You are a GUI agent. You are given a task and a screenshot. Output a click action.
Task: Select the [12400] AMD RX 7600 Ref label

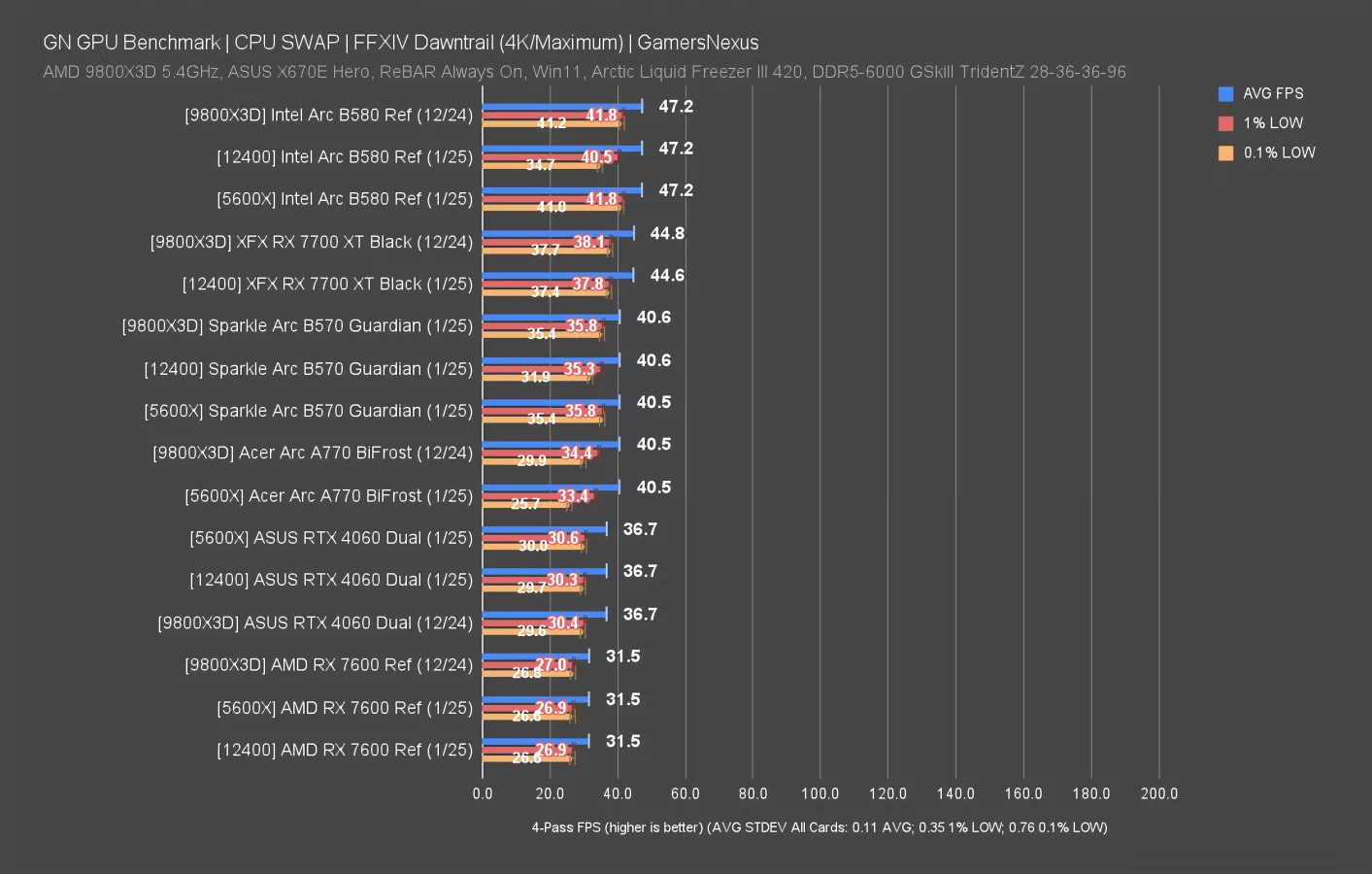coord(344,750)
